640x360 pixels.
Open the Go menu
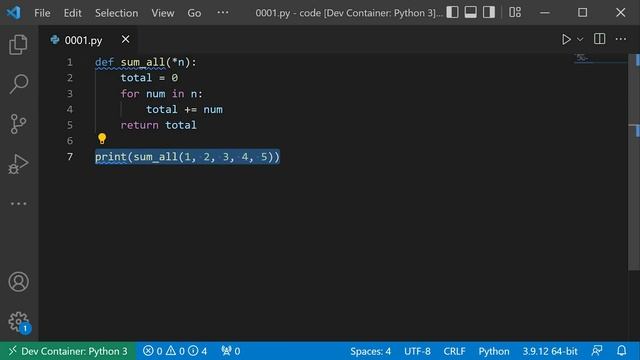(194, 13)
